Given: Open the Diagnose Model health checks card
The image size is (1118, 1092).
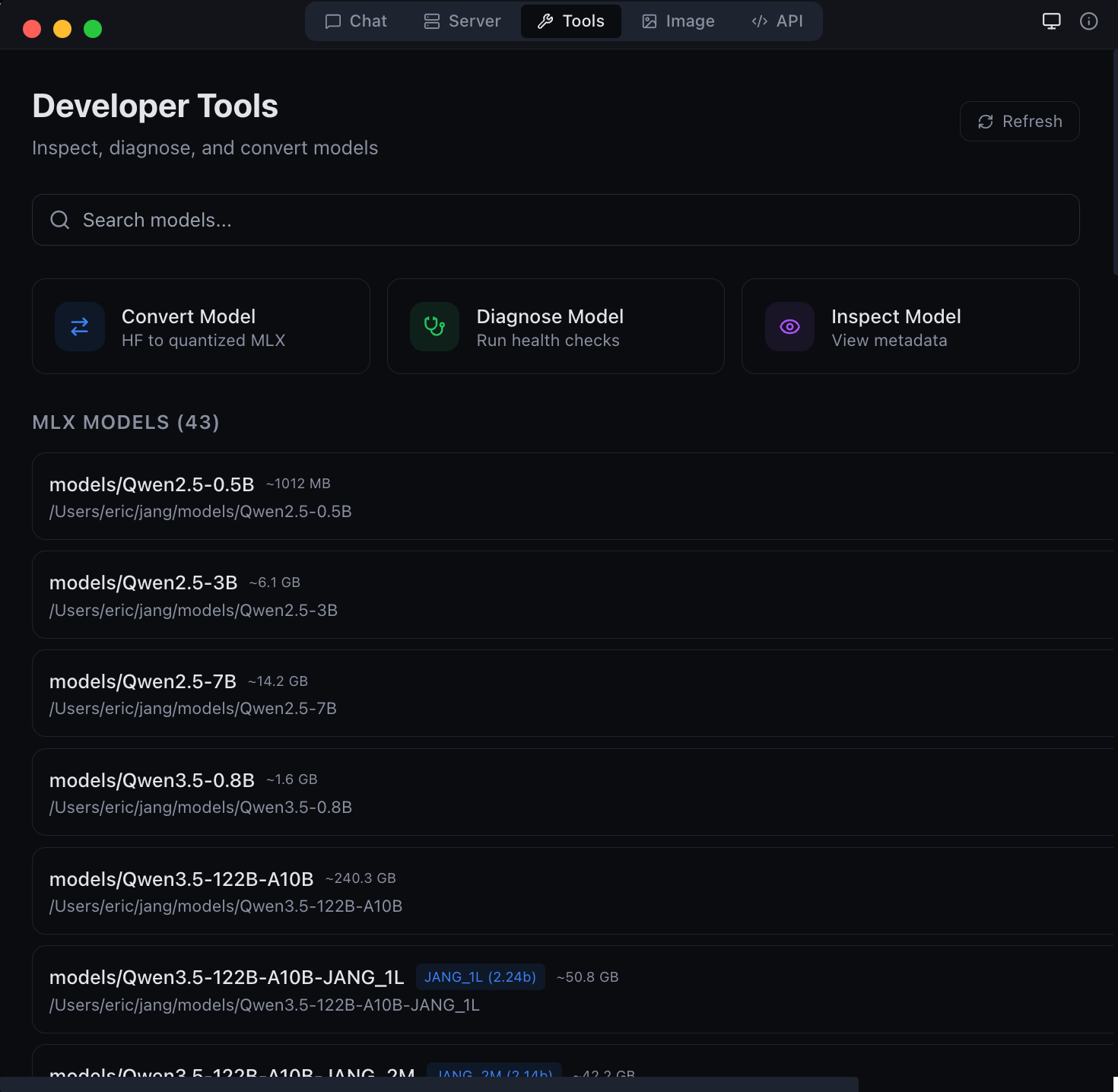Looking at the screenshot, I should pyautogui.click(x=555, y=326).
